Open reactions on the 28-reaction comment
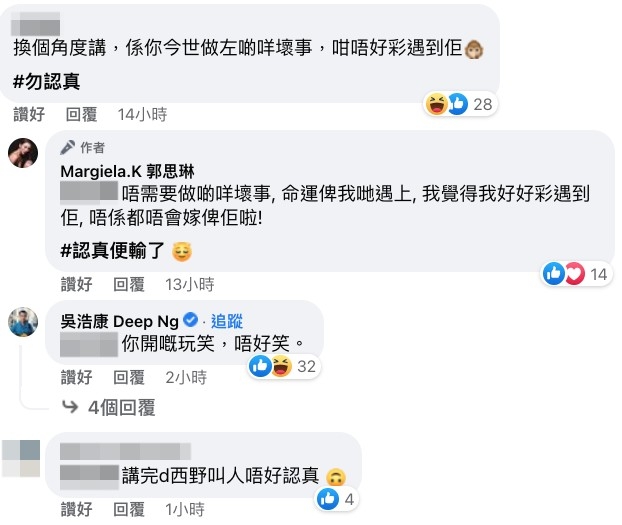 pyautogui.click(x=460, y=104)
